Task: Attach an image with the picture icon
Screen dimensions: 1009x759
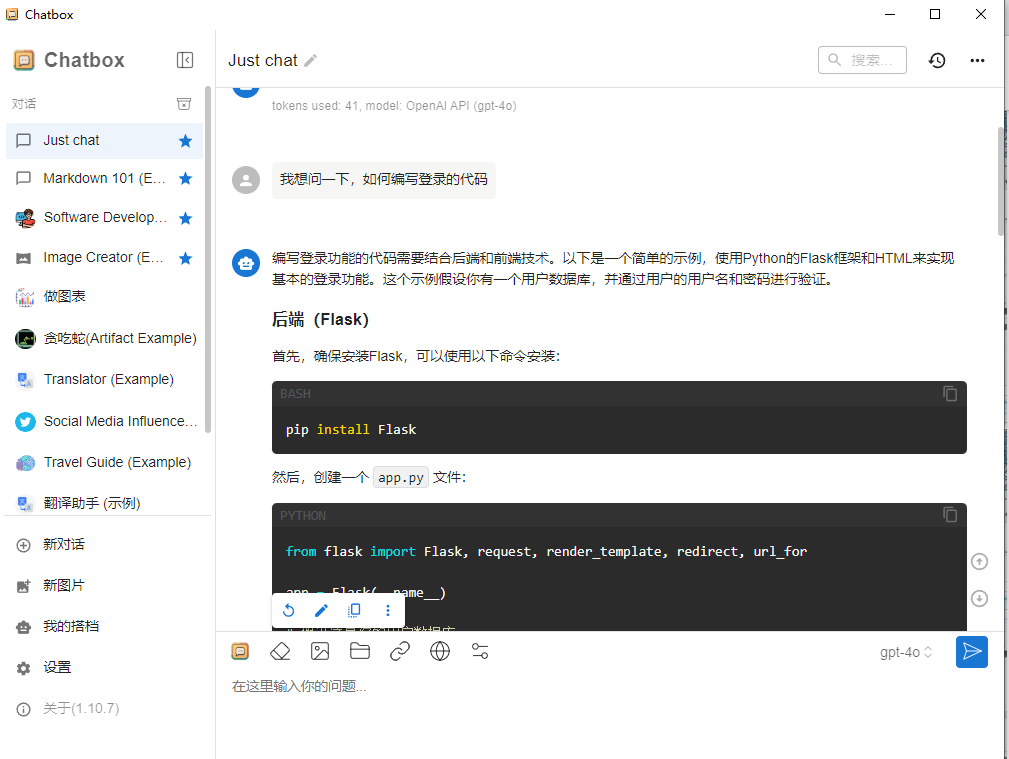Action: pos(320,651)
